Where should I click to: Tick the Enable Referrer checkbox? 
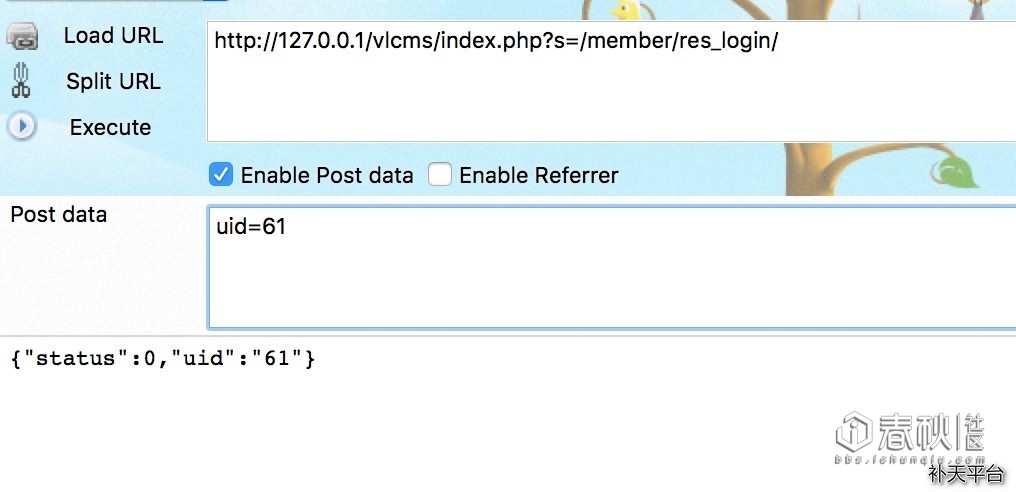pos(440,175)
